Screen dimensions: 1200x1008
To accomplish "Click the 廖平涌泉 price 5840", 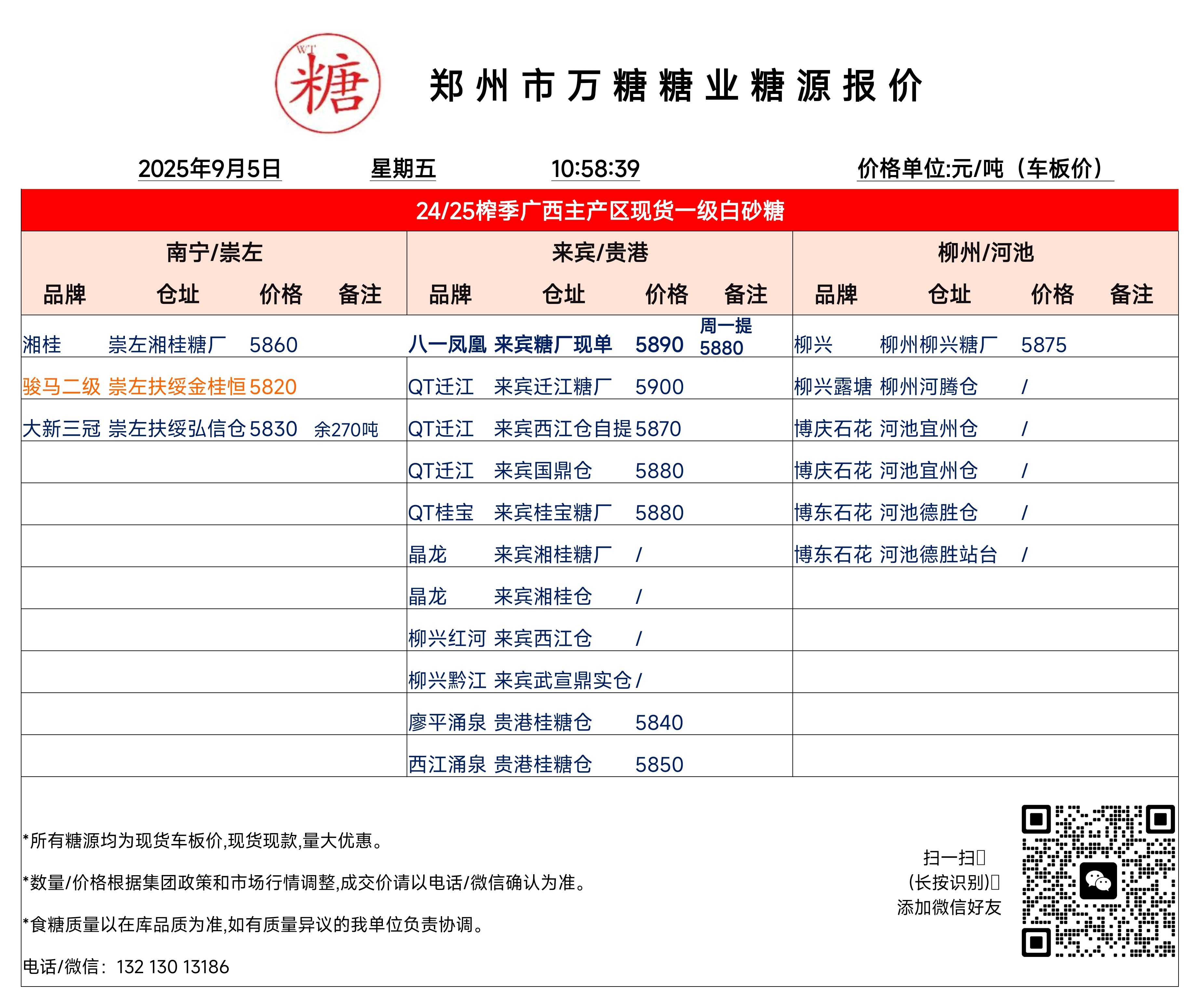I will [659, 722].
